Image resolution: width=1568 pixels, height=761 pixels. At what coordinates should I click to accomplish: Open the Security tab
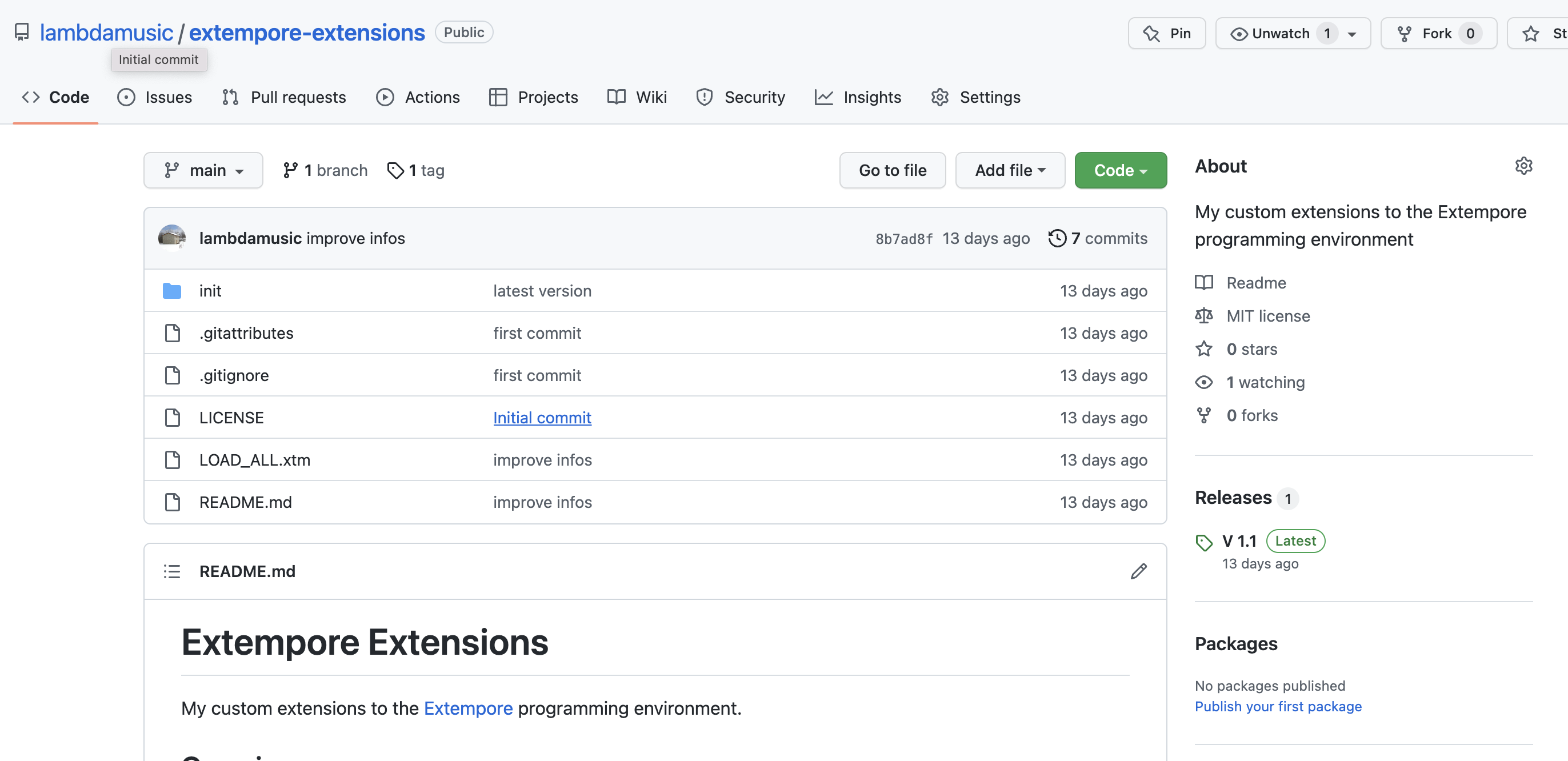coord(741,97)
